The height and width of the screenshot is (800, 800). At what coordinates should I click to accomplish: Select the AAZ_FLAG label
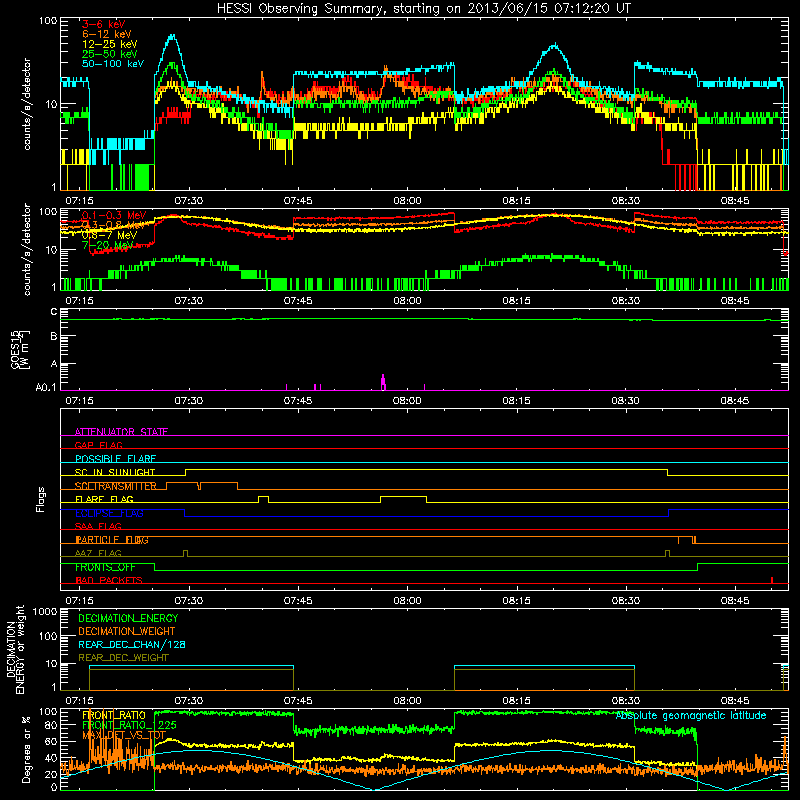click(x=98, y=553)
